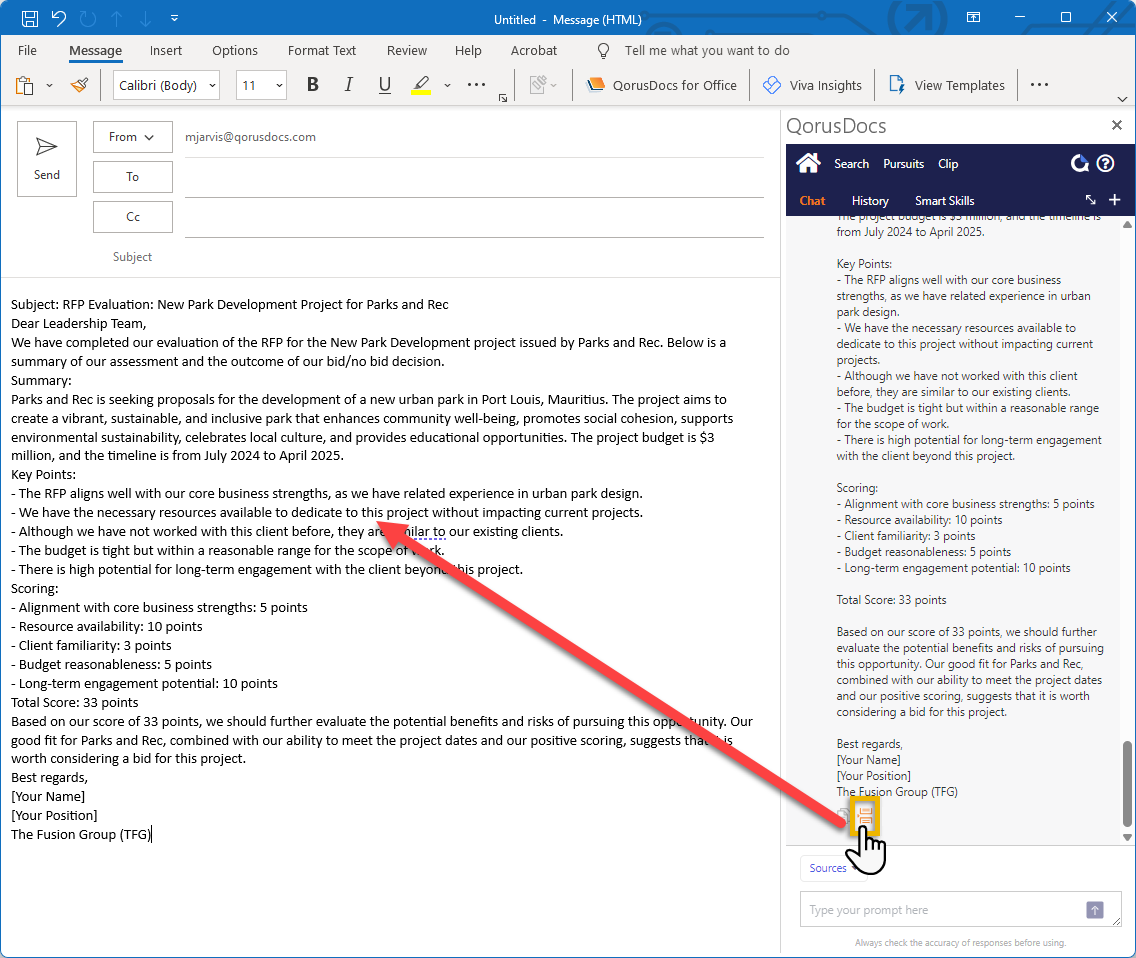Submit prompt with the up-arrow send icon
Image resolution: width=1136 pixels, height=958 pixels.
(x=1095, y=910)
